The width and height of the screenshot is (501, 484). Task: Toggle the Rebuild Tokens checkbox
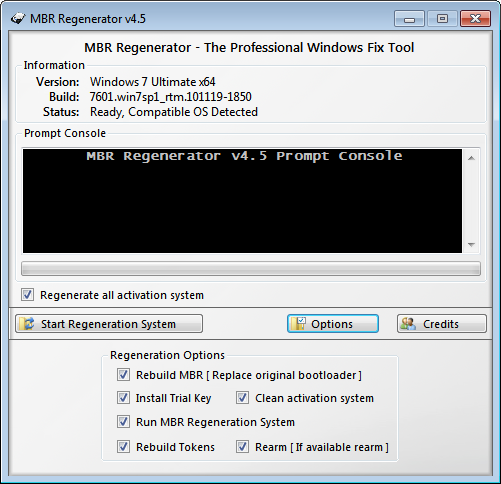[x=123, y=447]
